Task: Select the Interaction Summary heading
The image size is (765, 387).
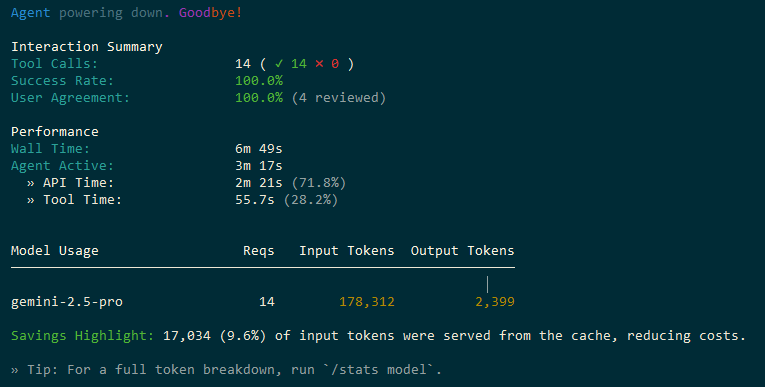Action: 87,47
